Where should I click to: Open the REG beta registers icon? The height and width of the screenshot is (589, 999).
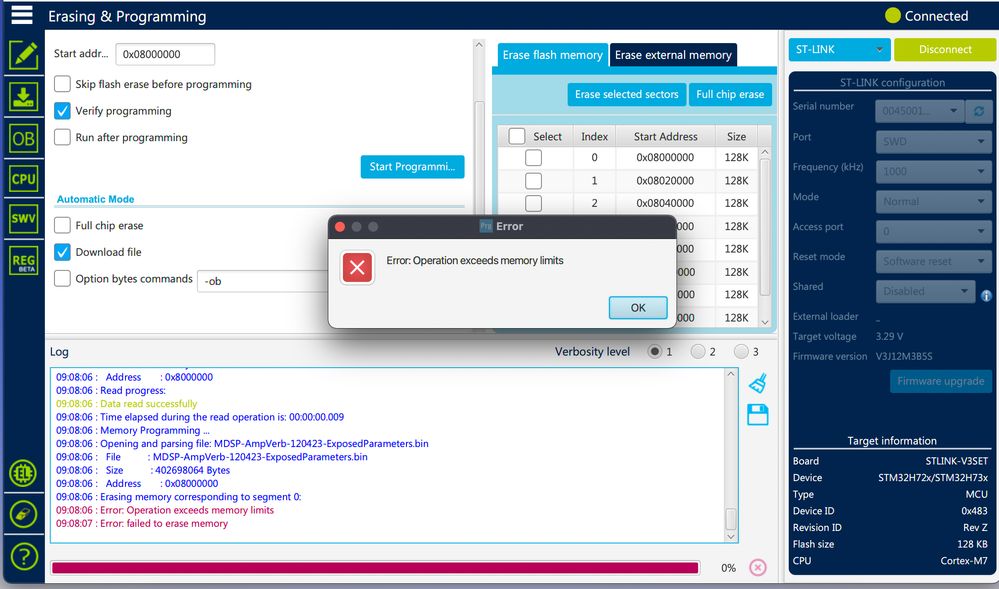(x=24, y=261)
